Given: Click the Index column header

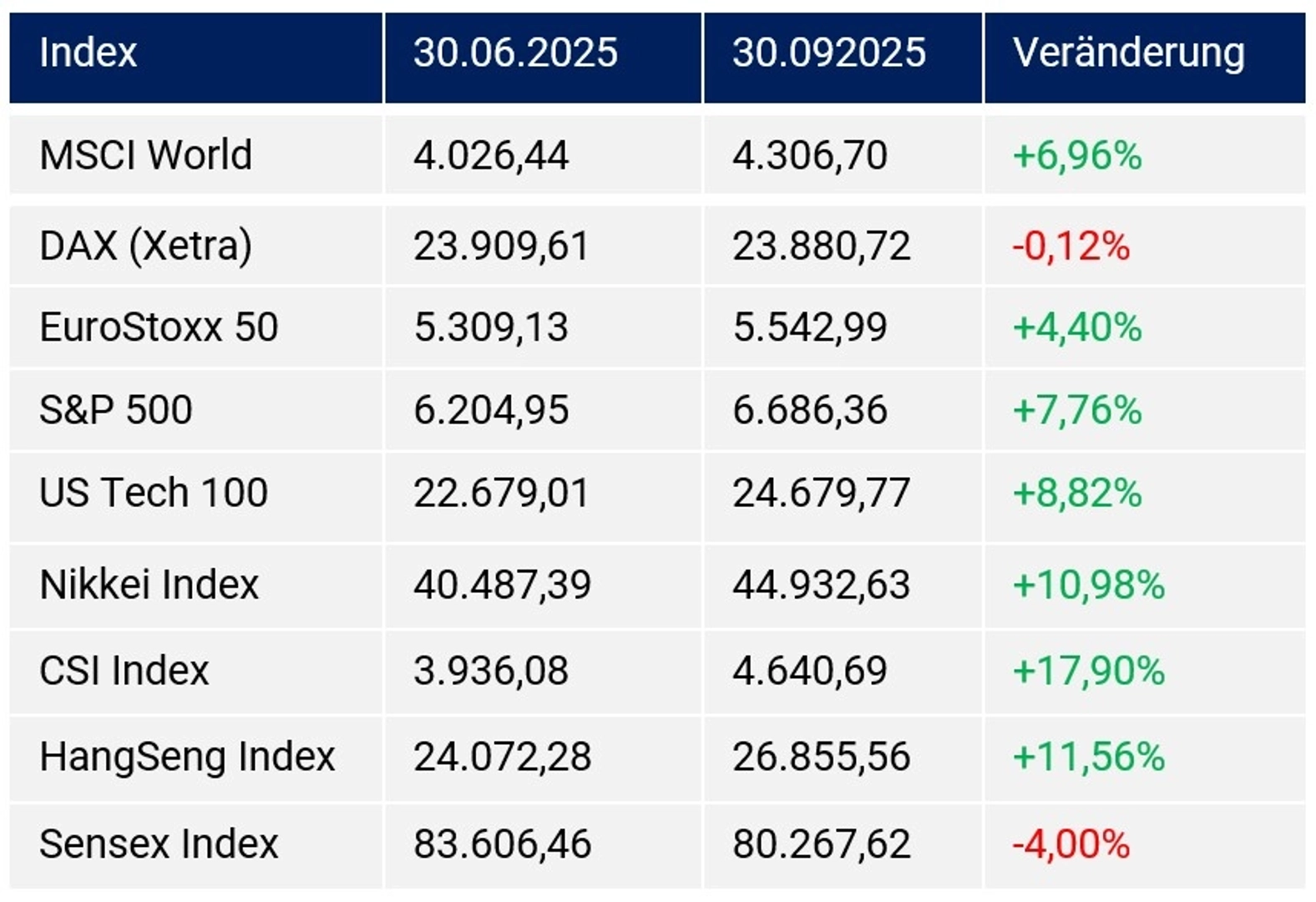Looking at the screenshot, I should (89, 53).
